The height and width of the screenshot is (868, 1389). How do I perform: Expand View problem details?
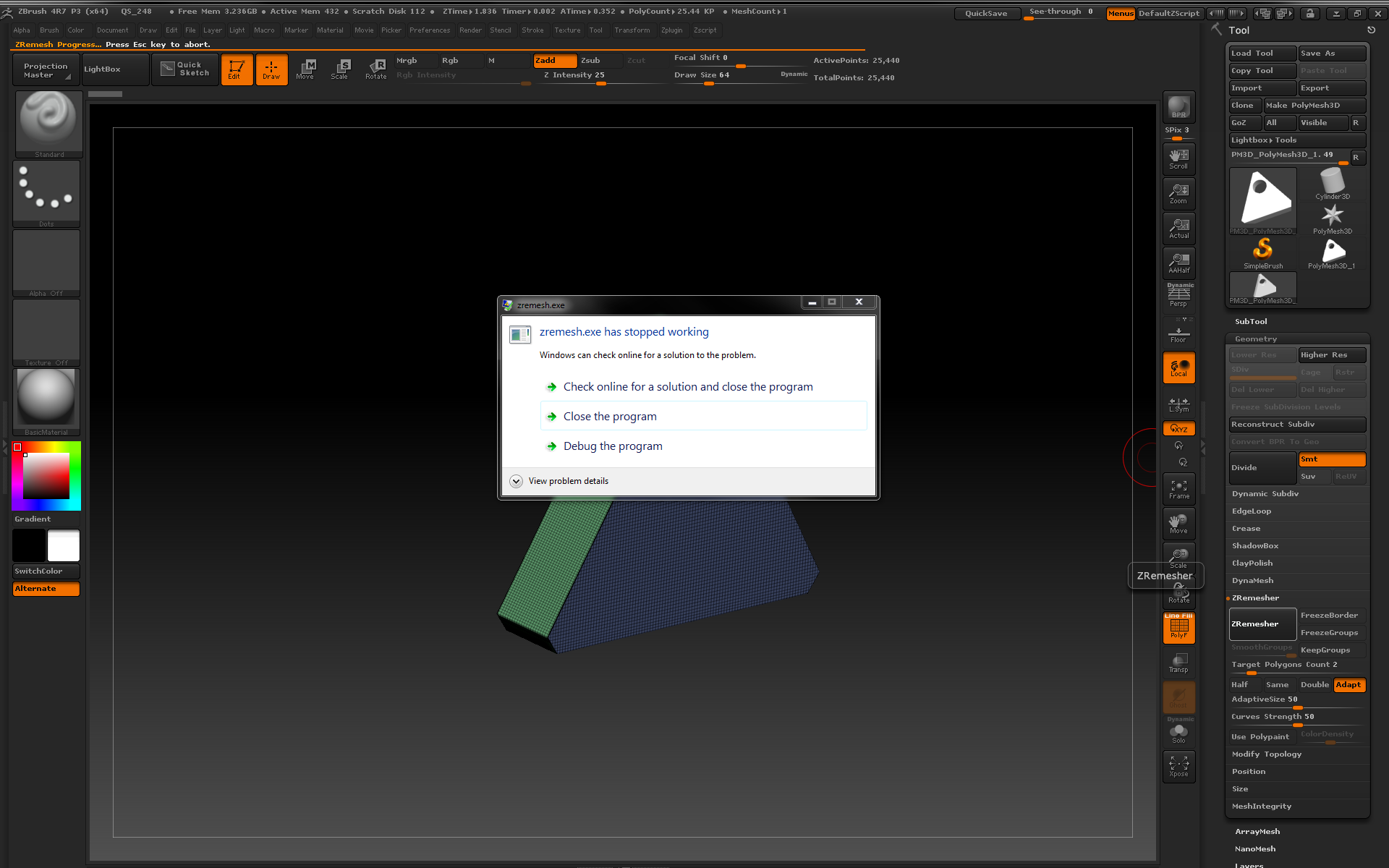click(559, 481)
